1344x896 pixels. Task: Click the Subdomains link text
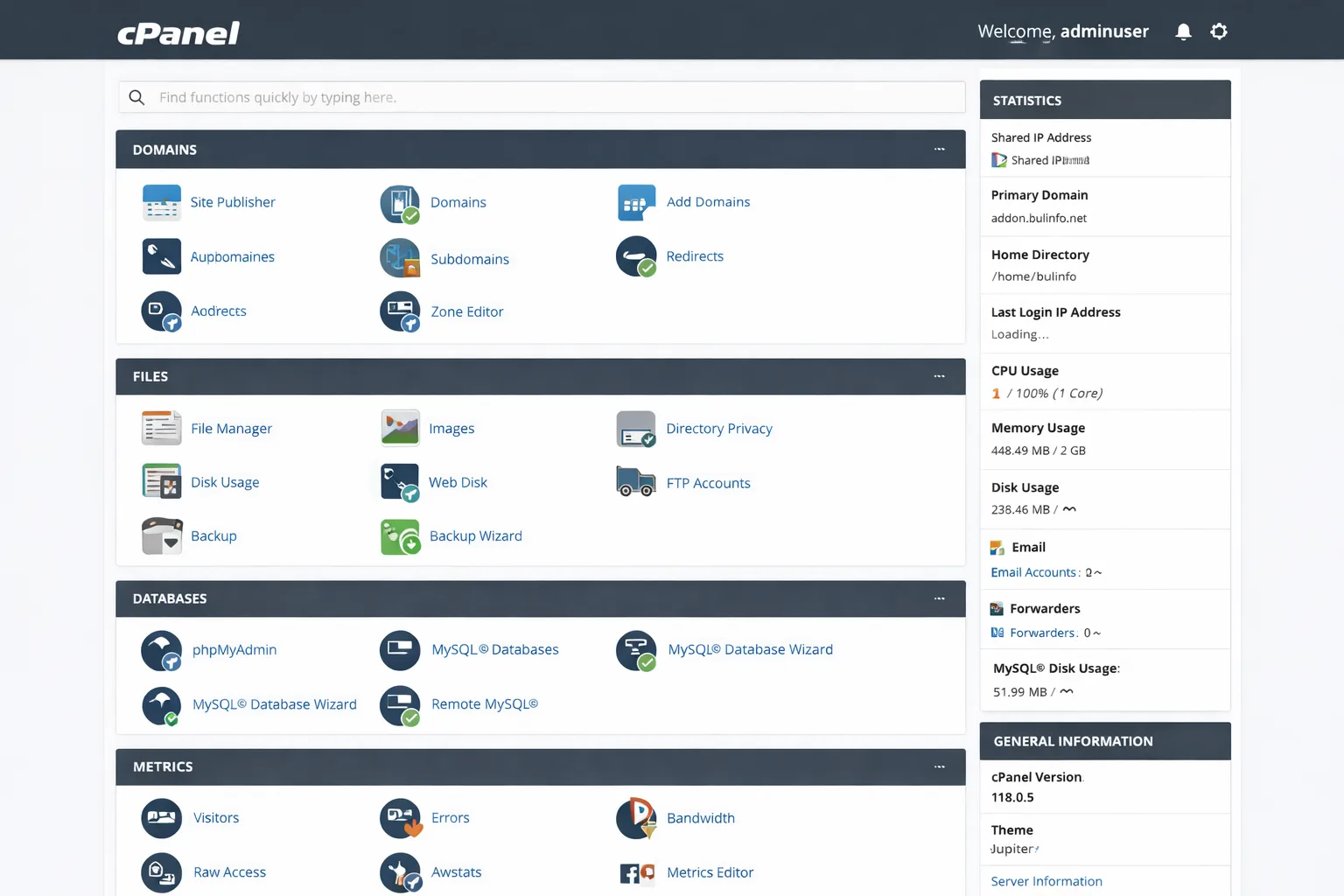[469, 259]
